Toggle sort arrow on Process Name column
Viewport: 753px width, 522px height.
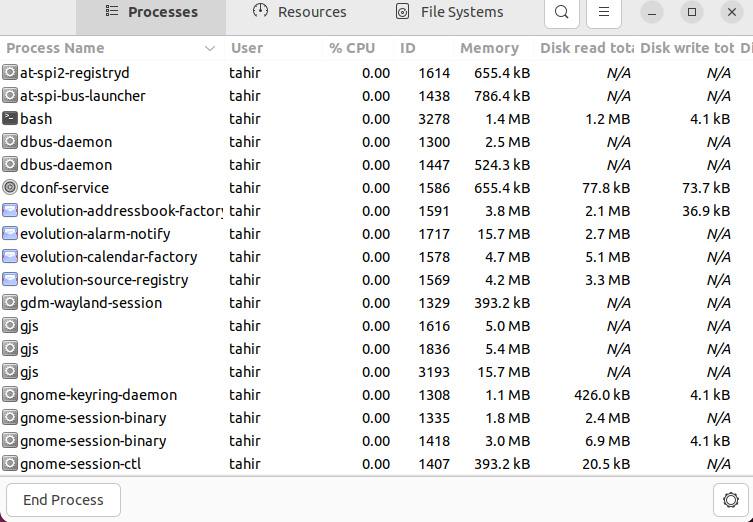[x=209, y=48]
